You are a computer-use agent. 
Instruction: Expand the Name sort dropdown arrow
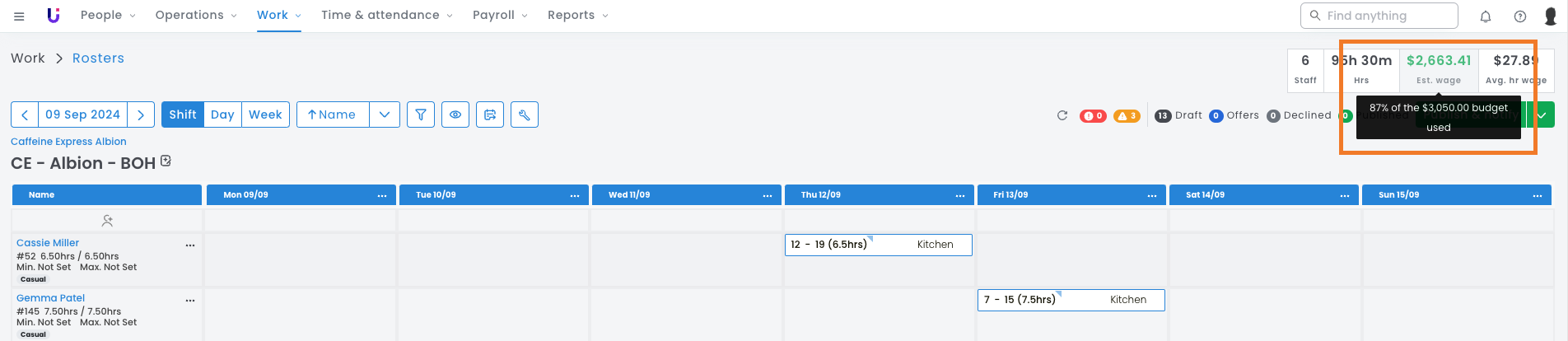[x=385, y=114]
